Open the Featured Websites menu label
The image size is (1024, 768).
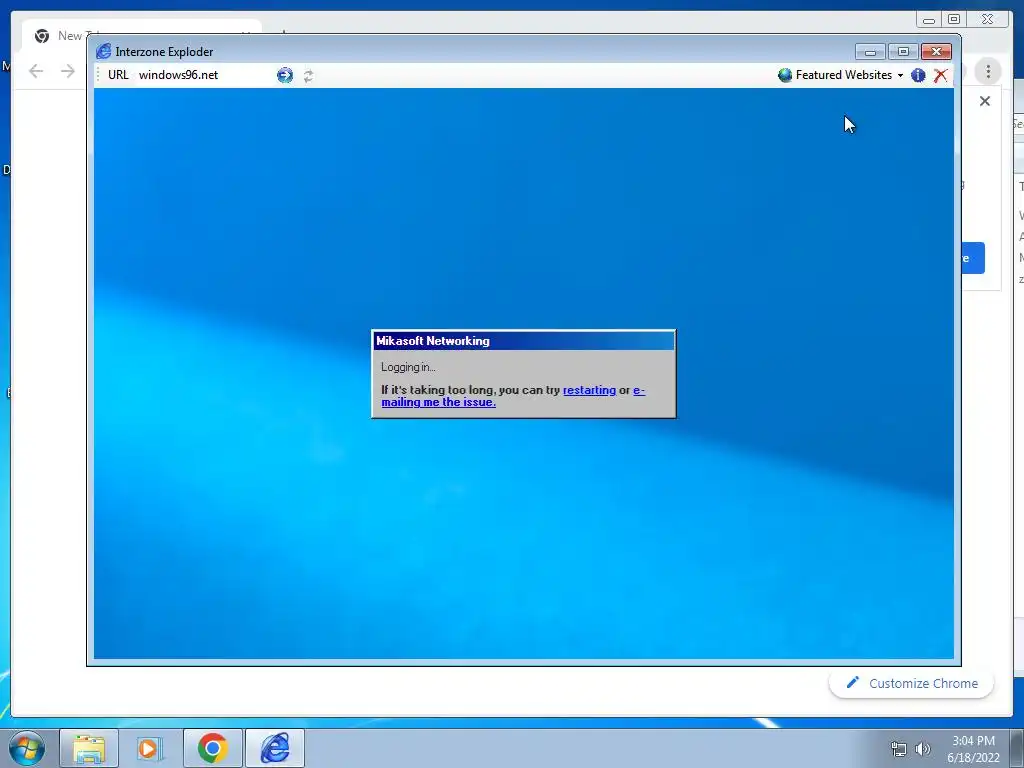click(x=844, y=75)
